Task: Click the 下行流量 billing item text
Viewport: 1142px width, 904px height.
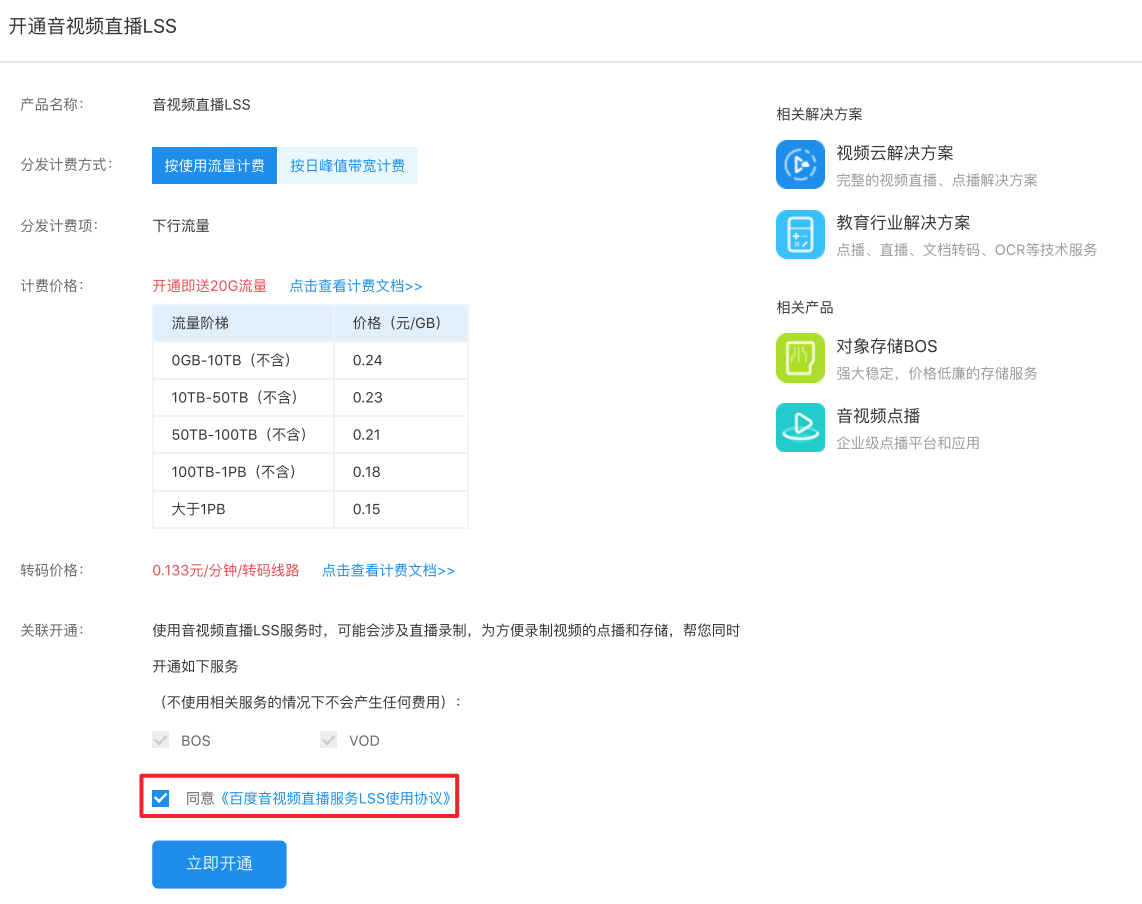Action: pos(181,226)
